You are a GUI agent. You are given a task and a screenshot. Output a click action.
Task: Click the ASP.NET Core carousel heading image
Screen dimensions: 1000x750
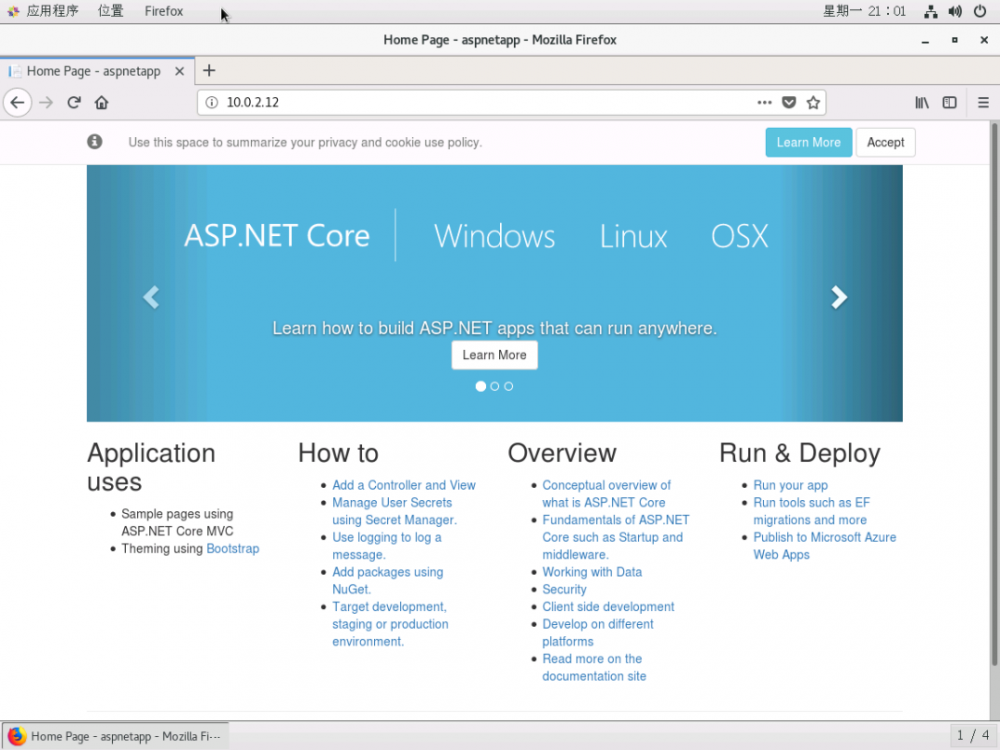(x=476, y=236)
